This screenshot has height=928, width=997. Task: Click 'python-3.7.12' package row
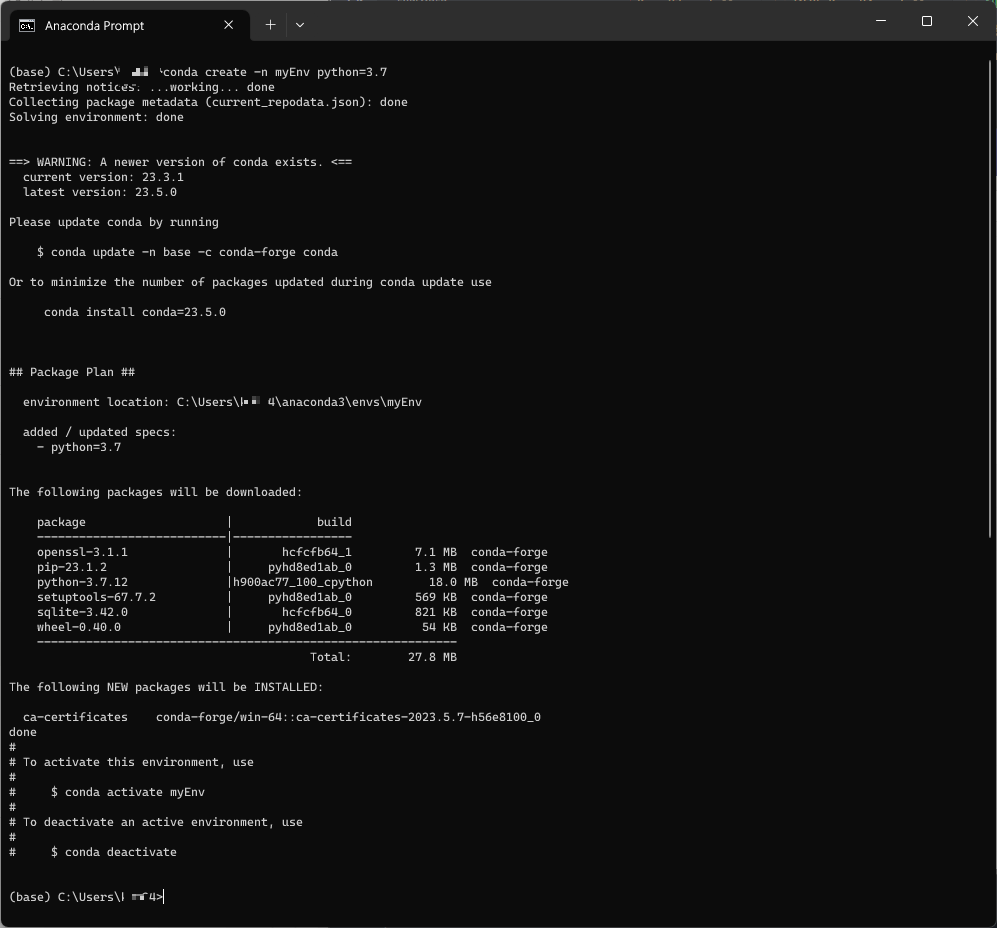click(x=303, y=582)
